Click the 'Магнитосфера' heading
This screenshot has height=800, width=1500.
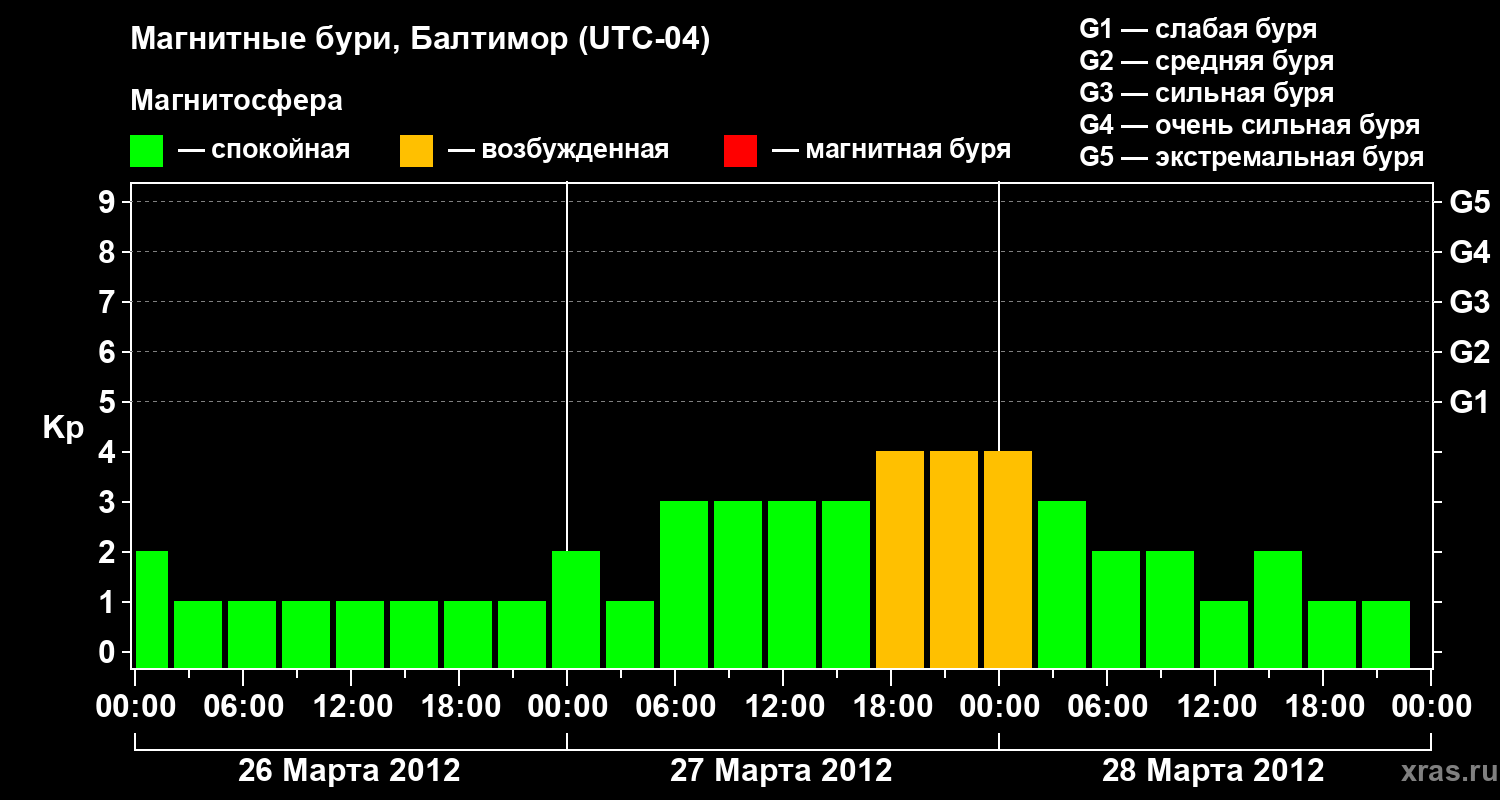tap(237, 101)
